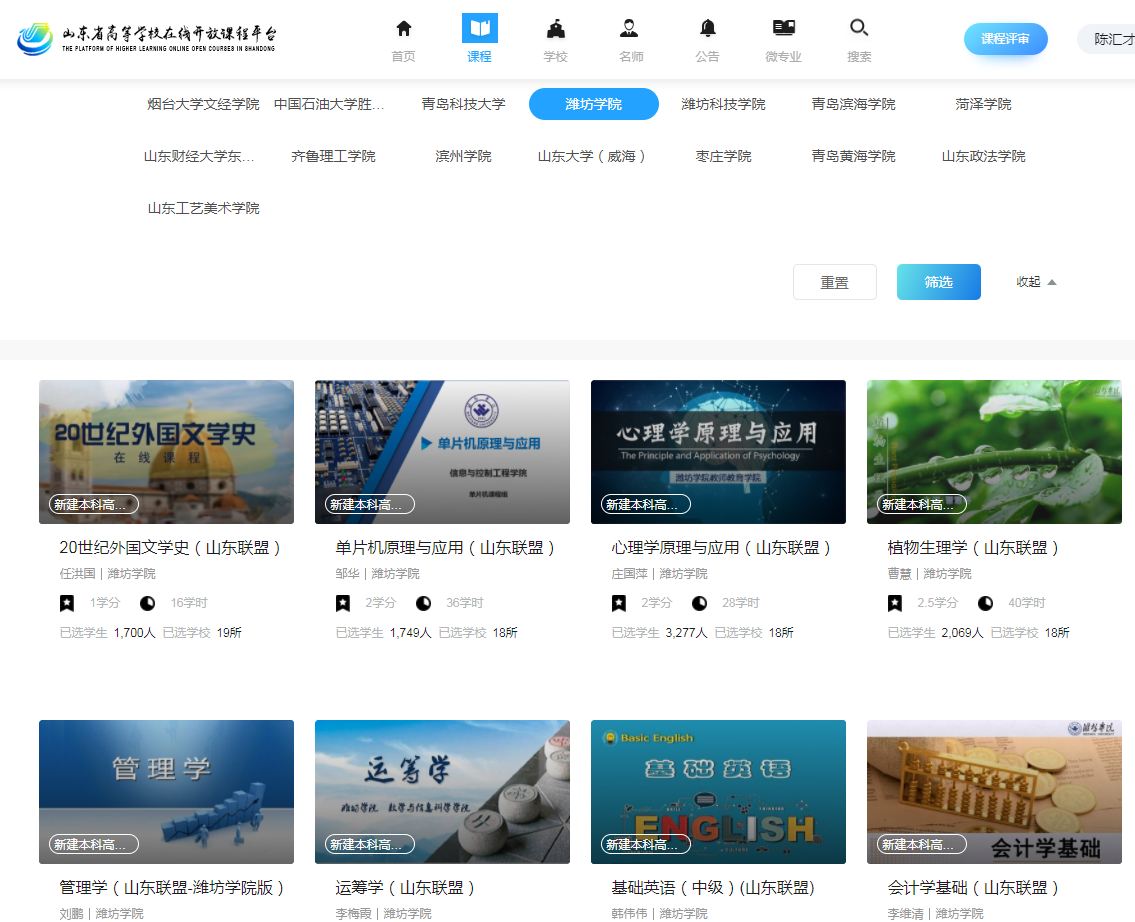Screen dimensions: 1135x922
Task: Open the 20世纪外国文学史（山东联盟） title link
Action: coord(171,548)
